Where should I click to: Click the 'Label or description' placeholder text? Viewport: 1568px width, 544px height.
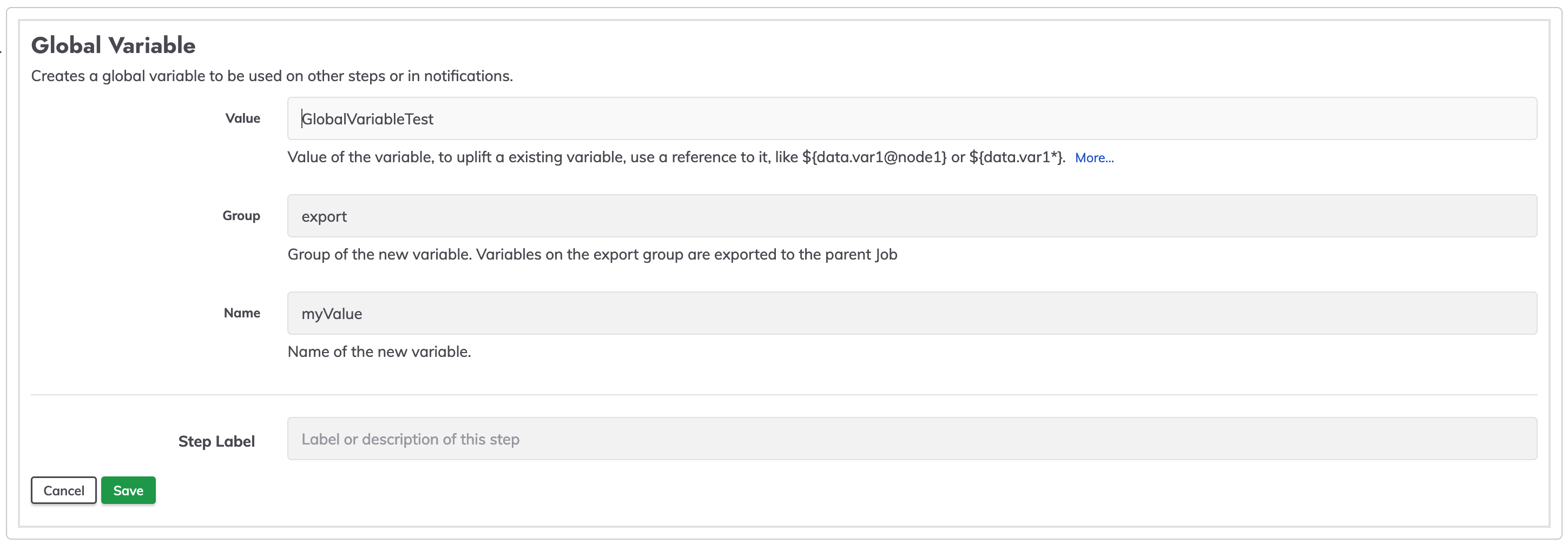click(x=410, y=439)
